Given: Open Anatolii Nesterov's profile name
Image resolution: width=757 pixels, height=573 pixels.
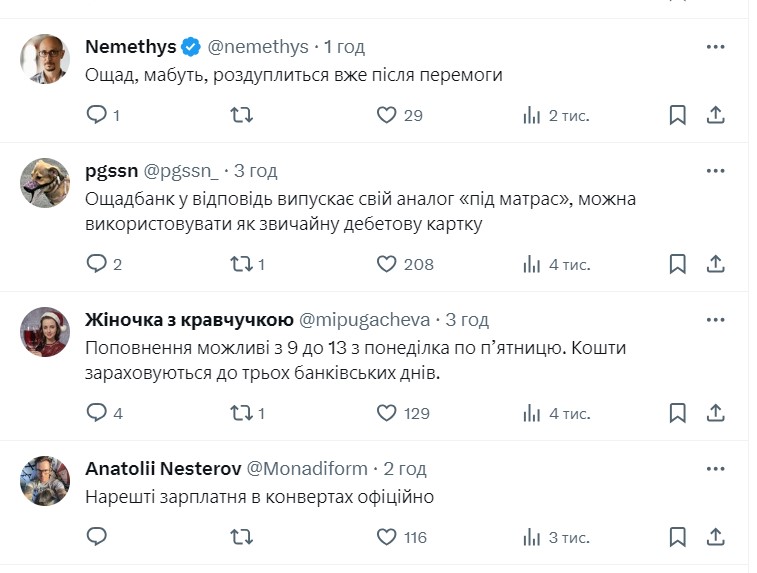Looking at the screenshot, I should [161, 468].
